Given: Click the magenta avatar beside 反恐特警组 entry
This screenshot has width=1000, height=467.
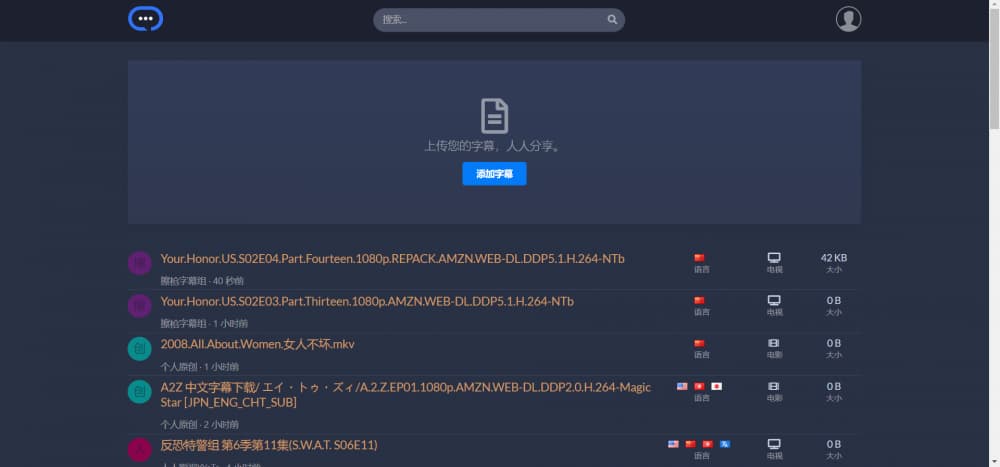Looking at the screenshot, I should point(140,450).
